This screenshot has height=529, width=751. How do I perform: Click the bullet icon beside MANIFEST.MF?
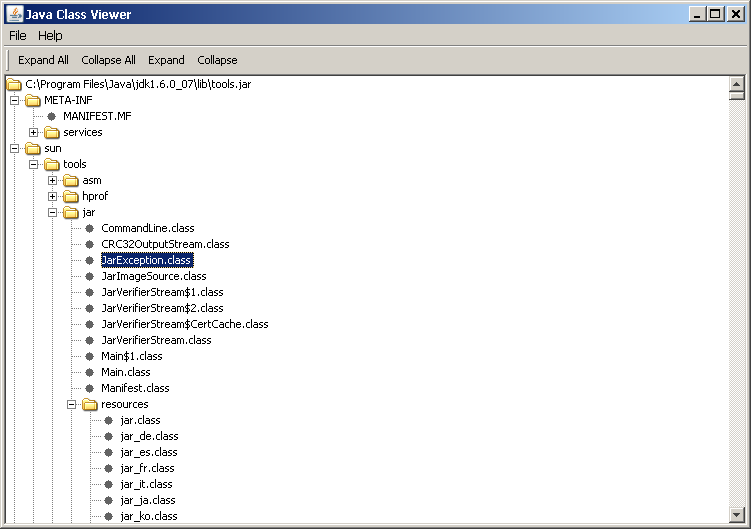[x=52, y=116]
